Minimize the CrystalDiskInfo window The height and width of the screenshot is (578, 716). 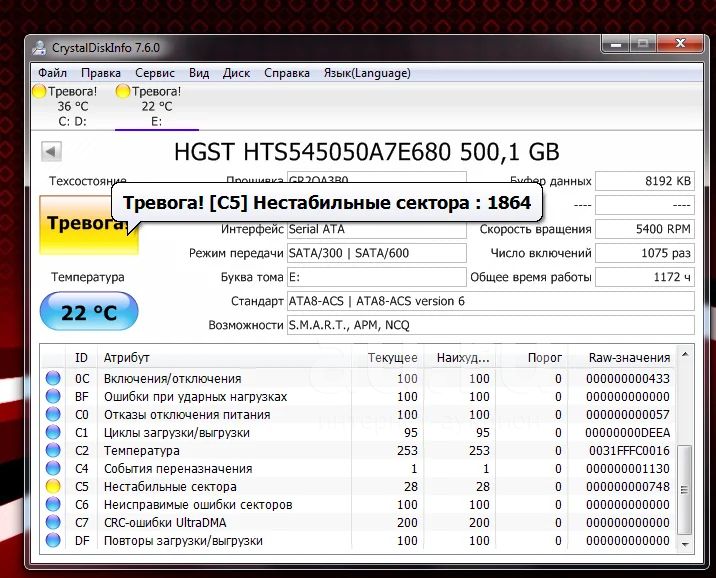(x=616, y=44)
